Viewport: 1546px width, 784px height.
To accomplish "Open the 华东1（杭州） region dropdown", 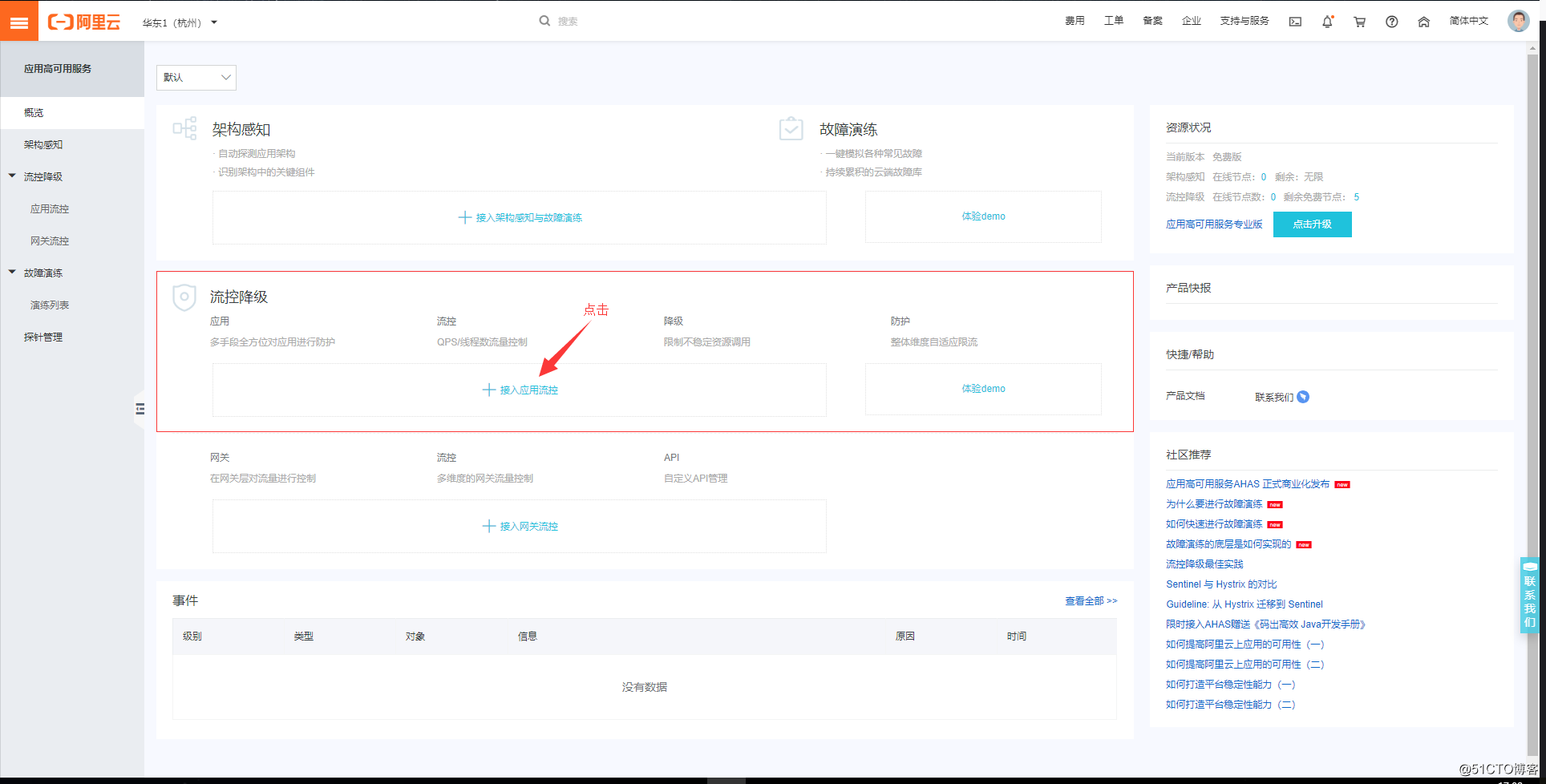I will (180, 22).
